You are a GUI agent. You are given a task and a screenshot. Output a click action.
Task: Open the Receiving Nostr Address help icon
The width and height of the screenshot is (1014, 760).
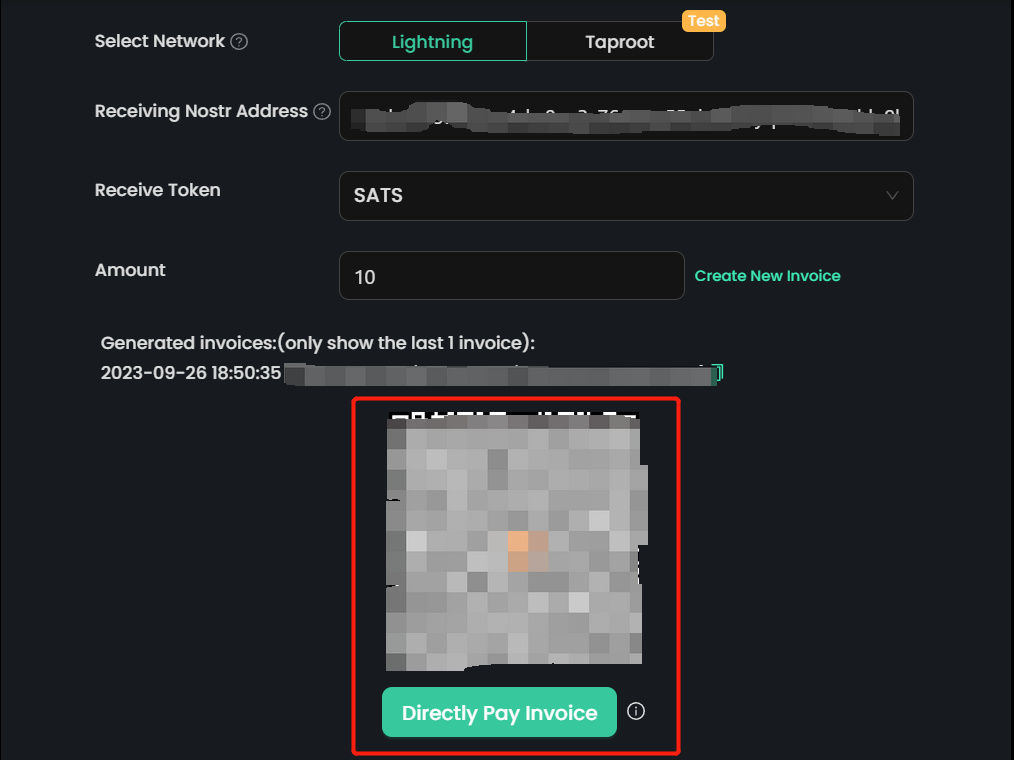(x=322, y=112)
